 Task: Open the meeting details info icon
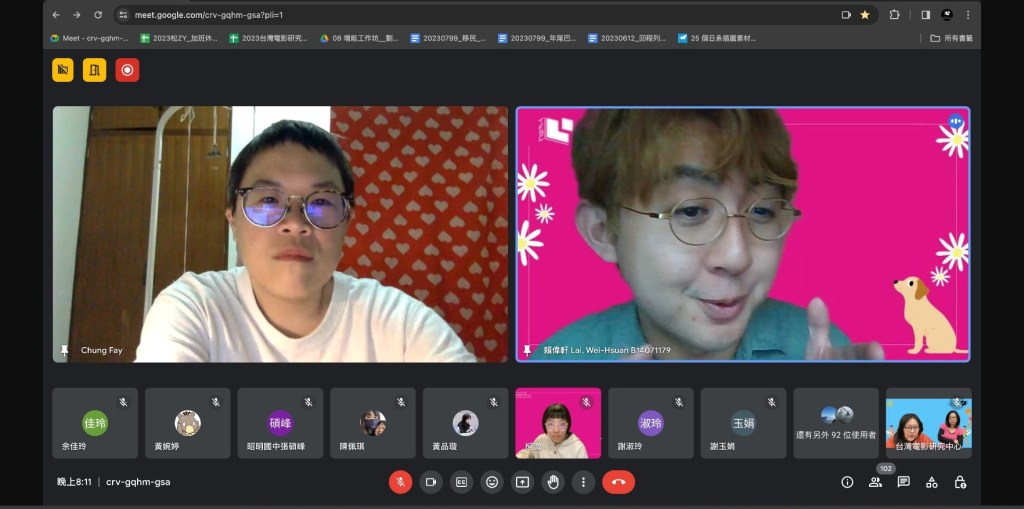point(847,482)
